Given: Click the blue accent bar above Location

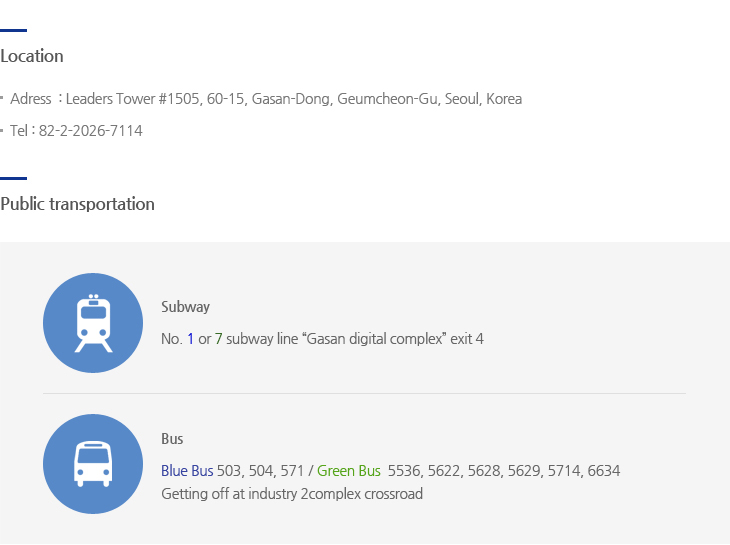Looking at the screenshot, I should pyautogui.click(x=14, y=30).
